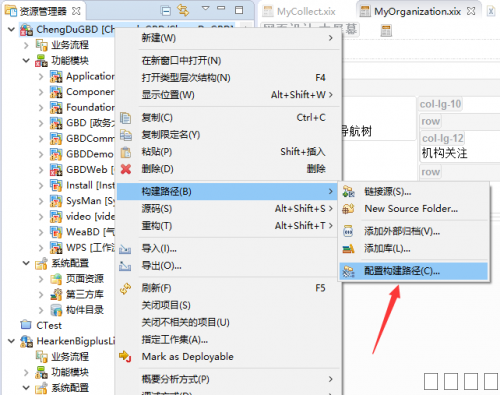Expand the 页面资源 folder
This screenshot has width=500, height=395.
pyautogui.click(x=41, y=279)
